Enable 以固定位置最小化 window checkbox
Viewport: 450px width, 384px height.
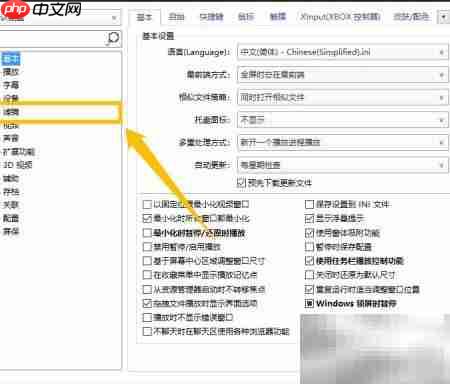click(x=147, y=204)
